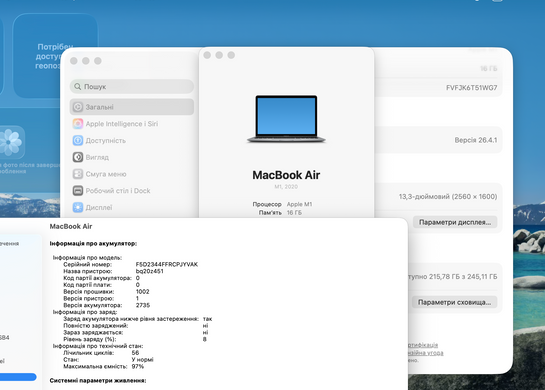Open Робочий стіл і Dock settings
Image resolution: width=545 pixels, height=390 pixels.
point(132,190)
